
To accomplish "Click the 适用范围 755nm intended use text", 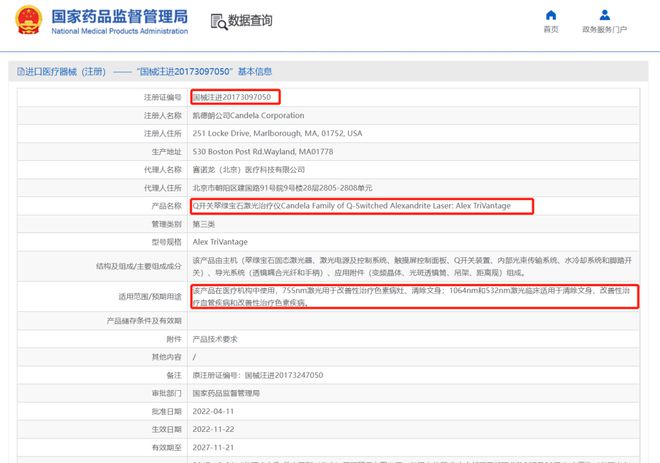I will [411, 296].
